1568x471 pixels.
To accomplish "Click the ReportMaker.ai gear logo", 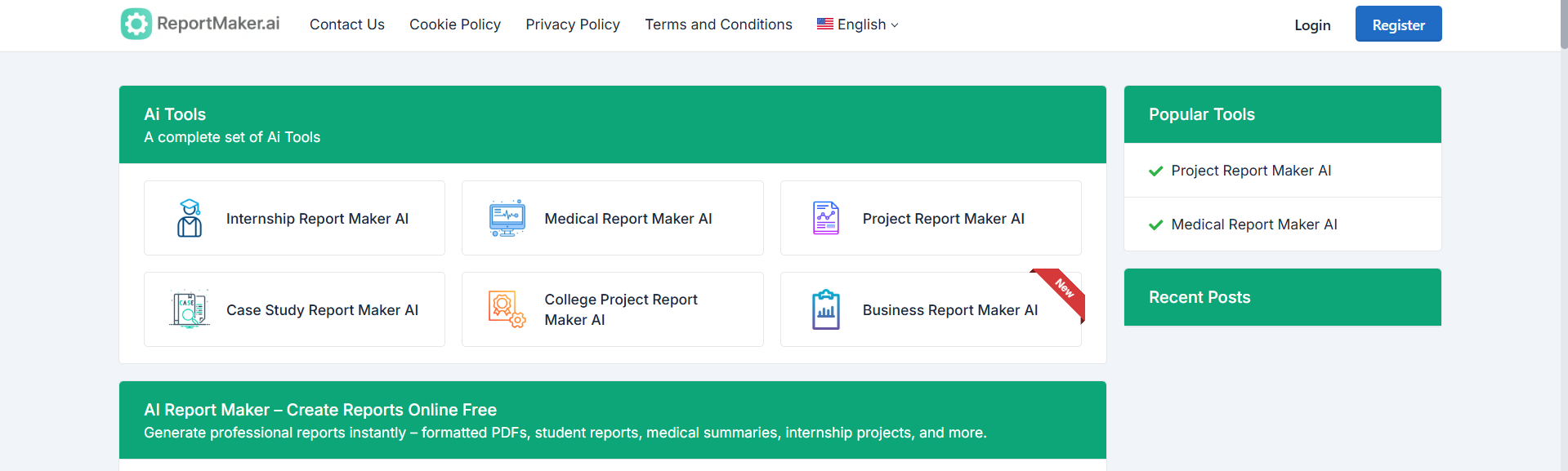I will 136,24.
